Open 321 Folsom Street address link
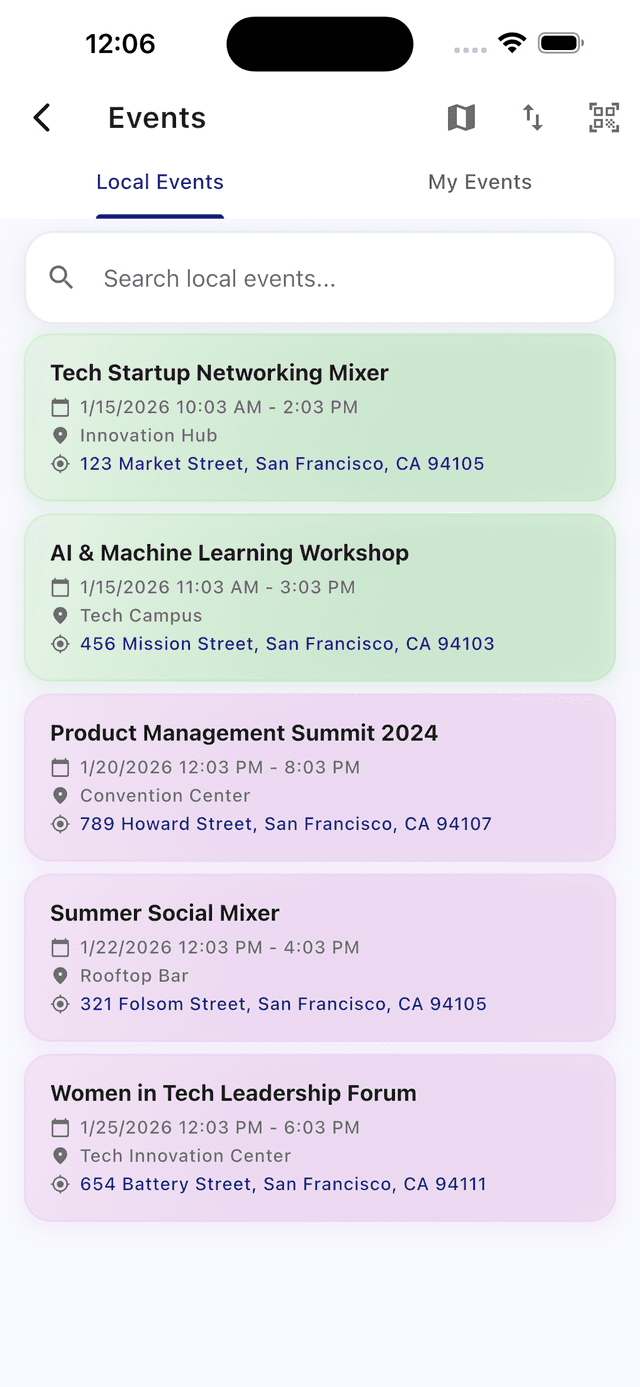 [x=283, y=1004]
